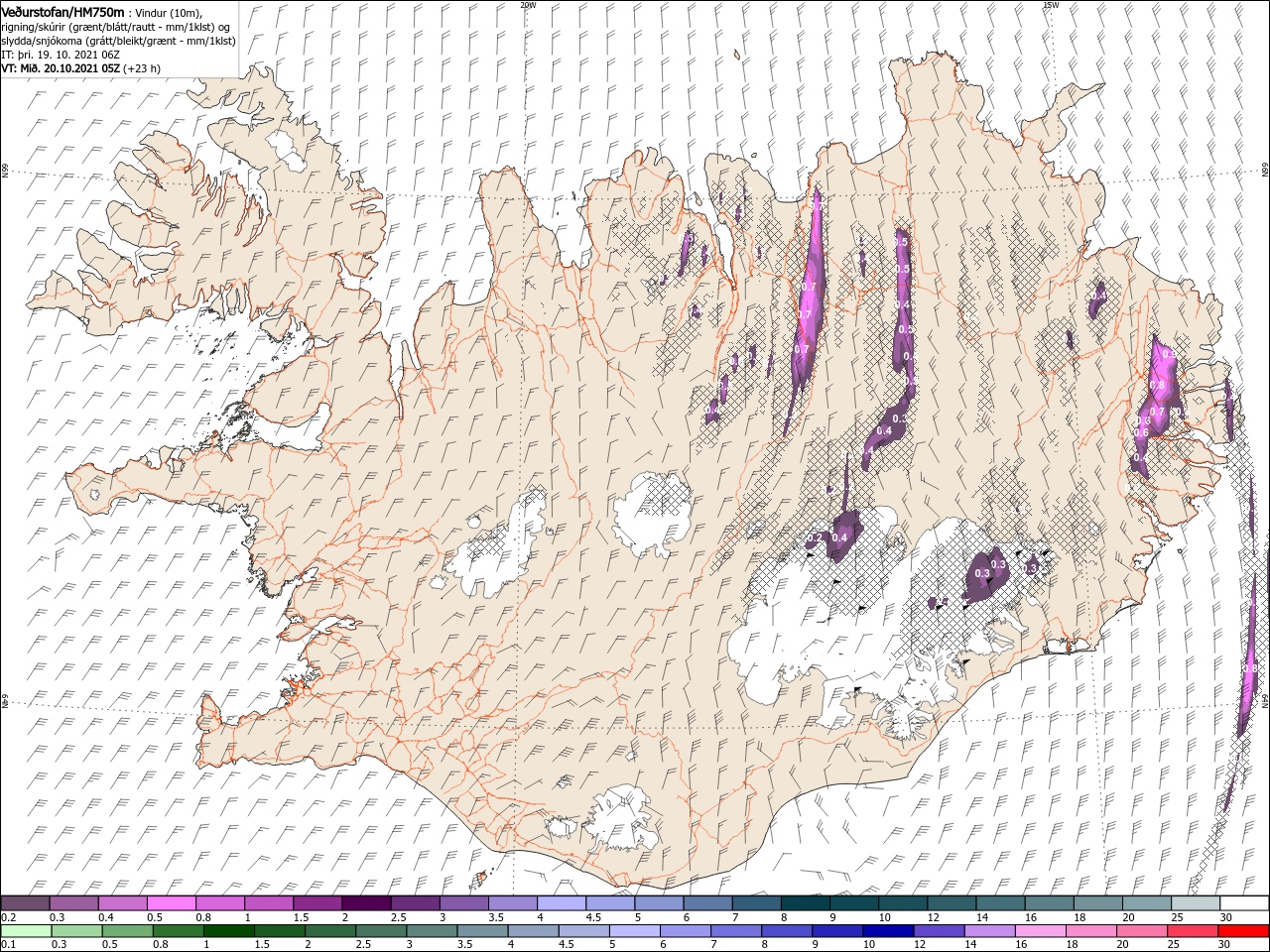Select the darkest purple swatch between 2 and 2.5
The width and height of the screenshot is (1270, 952).
(x=366, y=903)
